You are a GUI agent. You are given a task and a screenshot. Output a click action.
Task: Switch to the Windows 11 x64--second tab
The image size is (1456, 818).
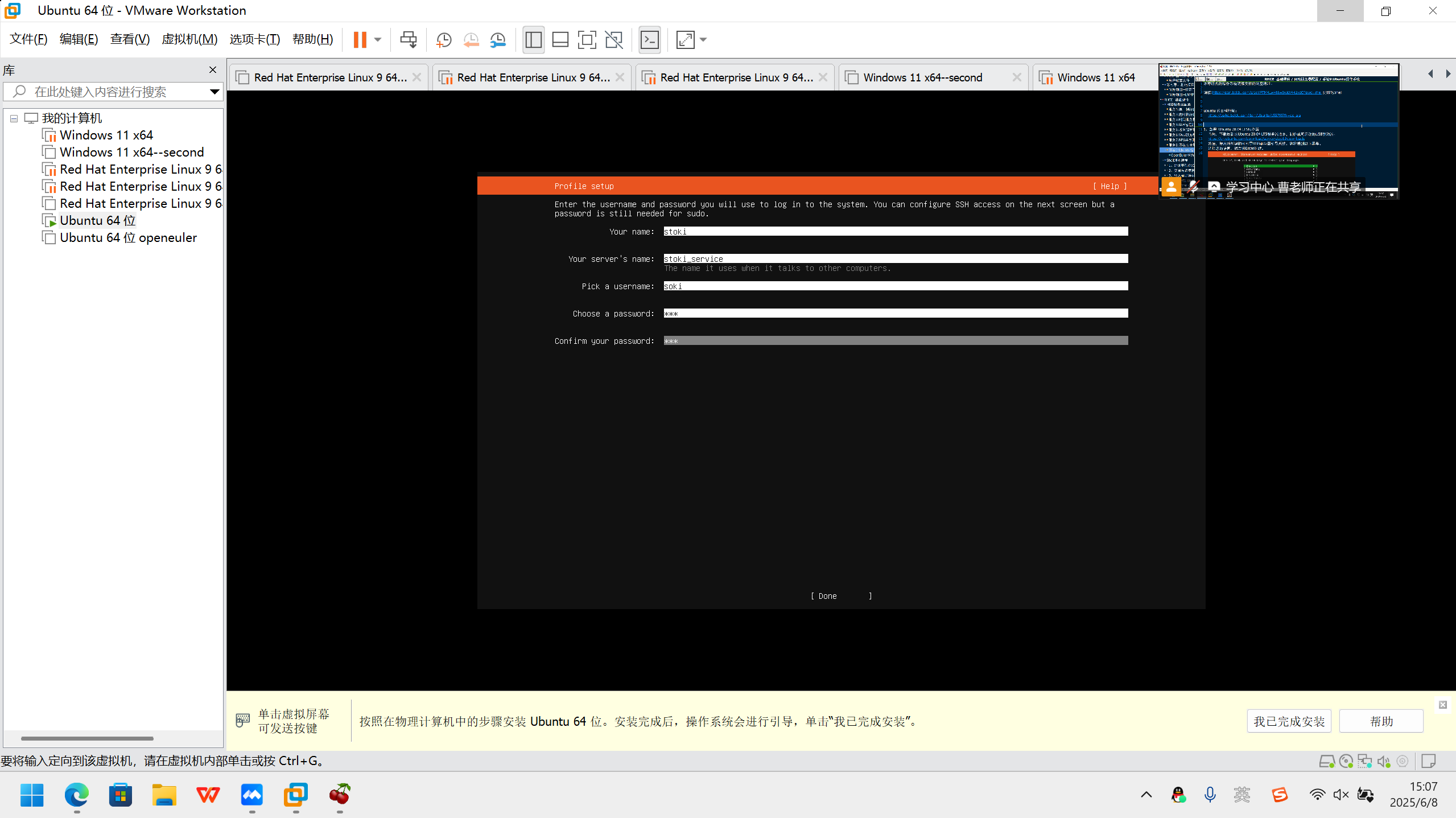pos(922,77)
